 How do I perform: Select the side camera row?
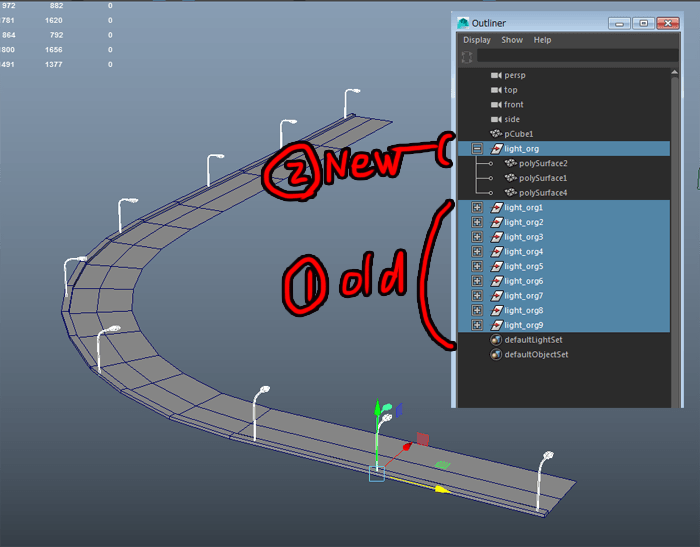point(564,119)
